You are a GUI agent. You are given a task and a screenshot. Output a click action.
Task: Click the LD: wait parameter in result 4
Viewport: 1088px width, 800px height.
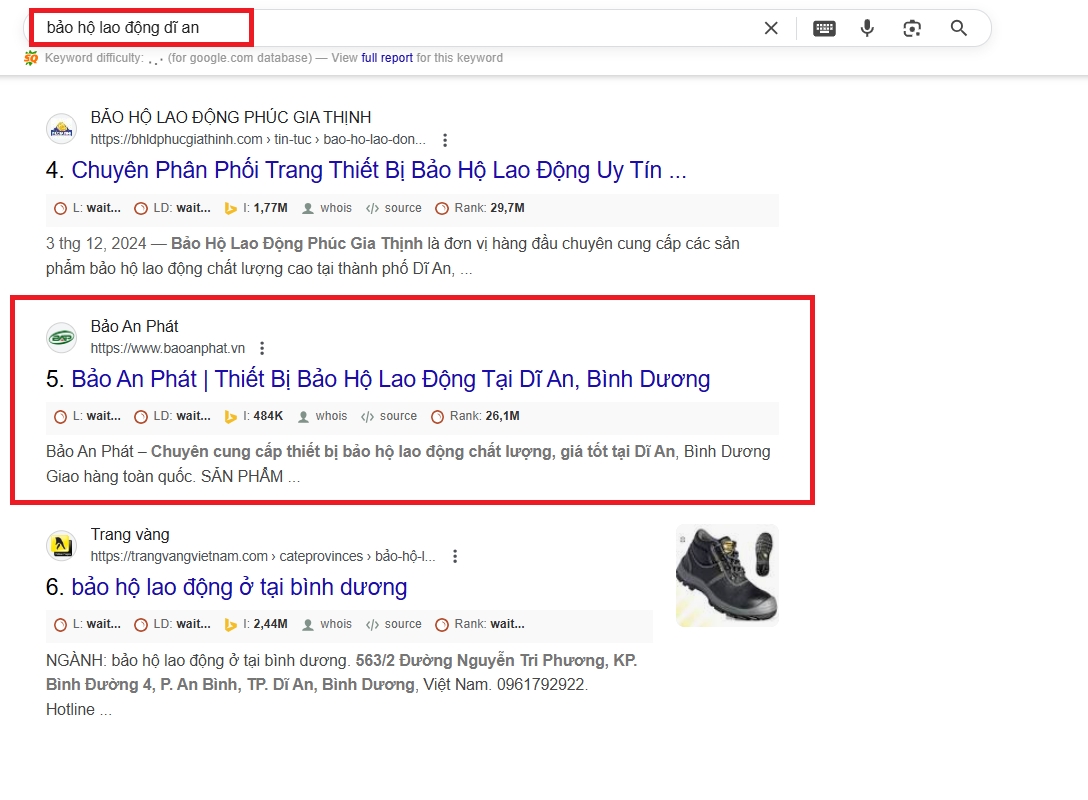(x=173, y=208)
